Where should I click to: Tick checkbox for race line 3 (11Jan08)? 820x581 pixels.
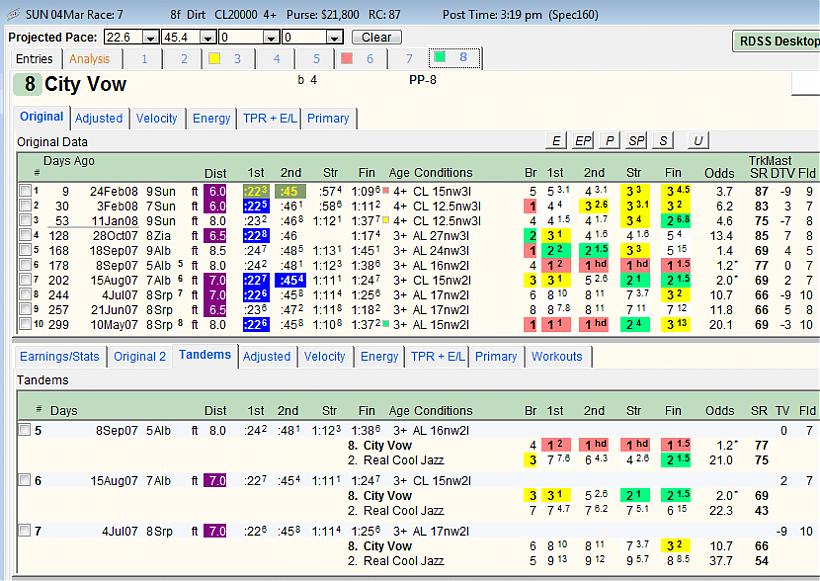tap(25, 220)
